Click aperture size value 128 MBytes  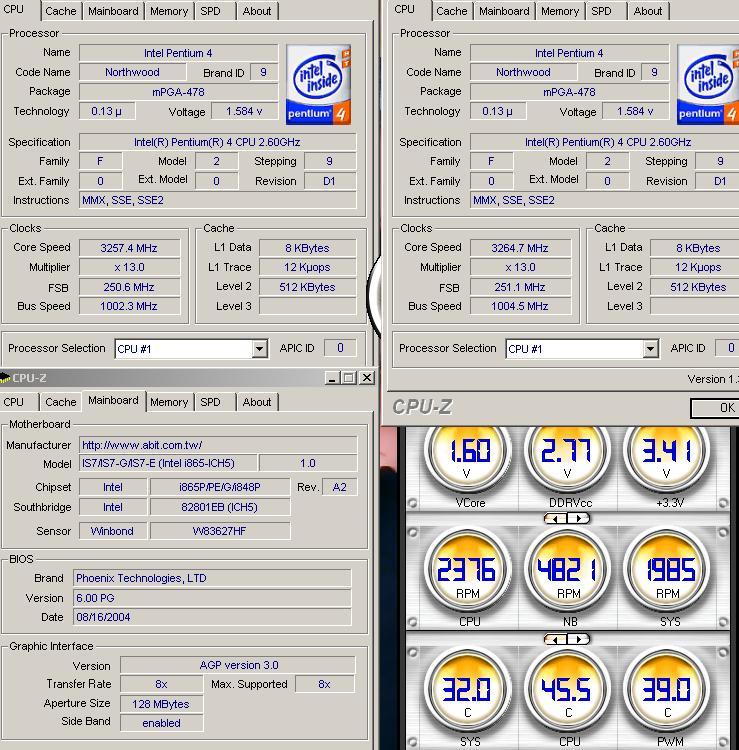click(162, 704)
